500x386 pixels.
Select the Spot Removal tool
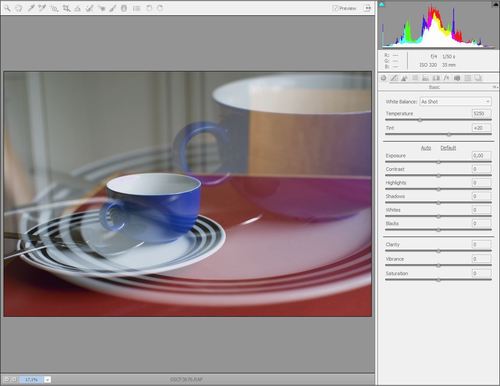pyautogui.click(x=89, y=8)
